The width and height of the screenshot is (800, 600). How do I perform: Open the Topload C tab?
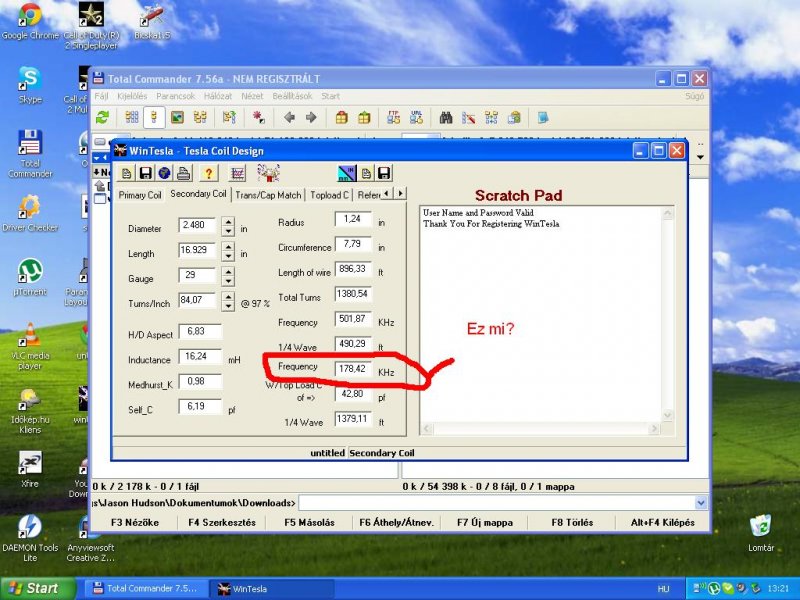tap(330, 195)
